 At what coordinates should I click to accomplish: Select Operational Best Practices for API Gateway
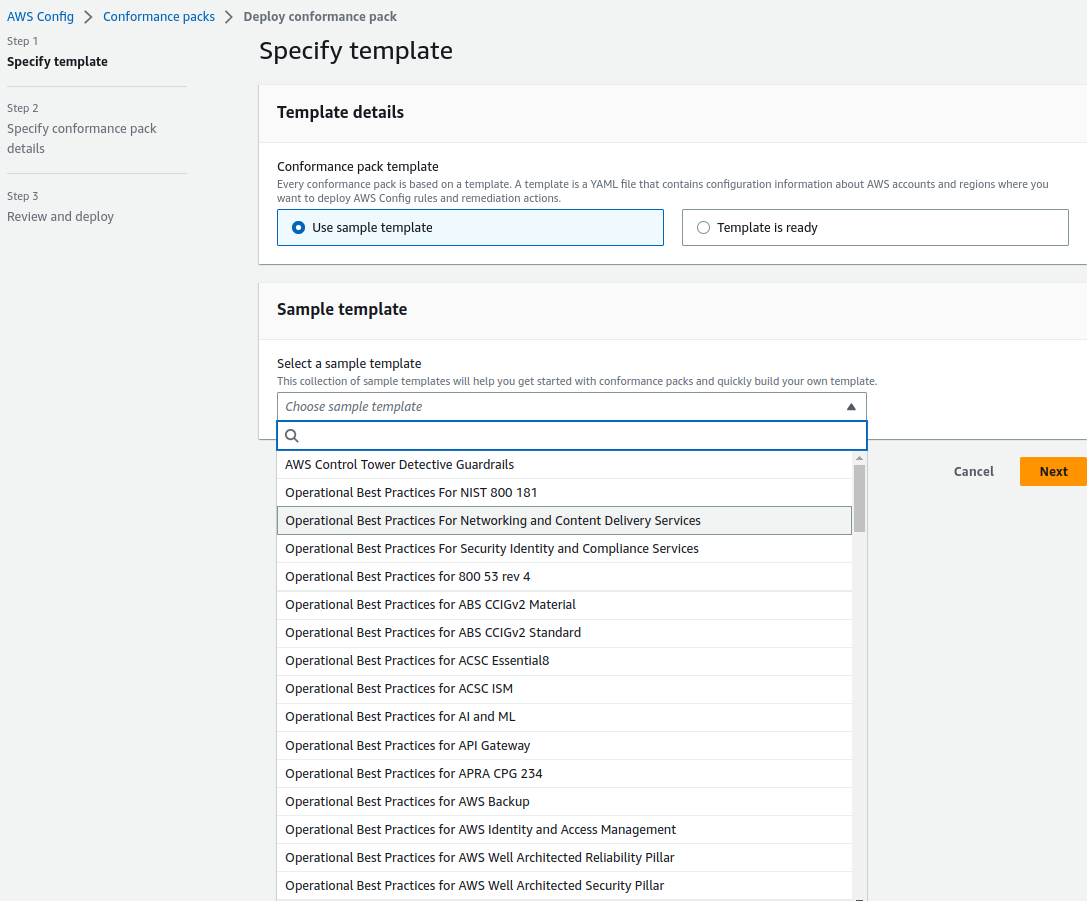tap(407, 746)
